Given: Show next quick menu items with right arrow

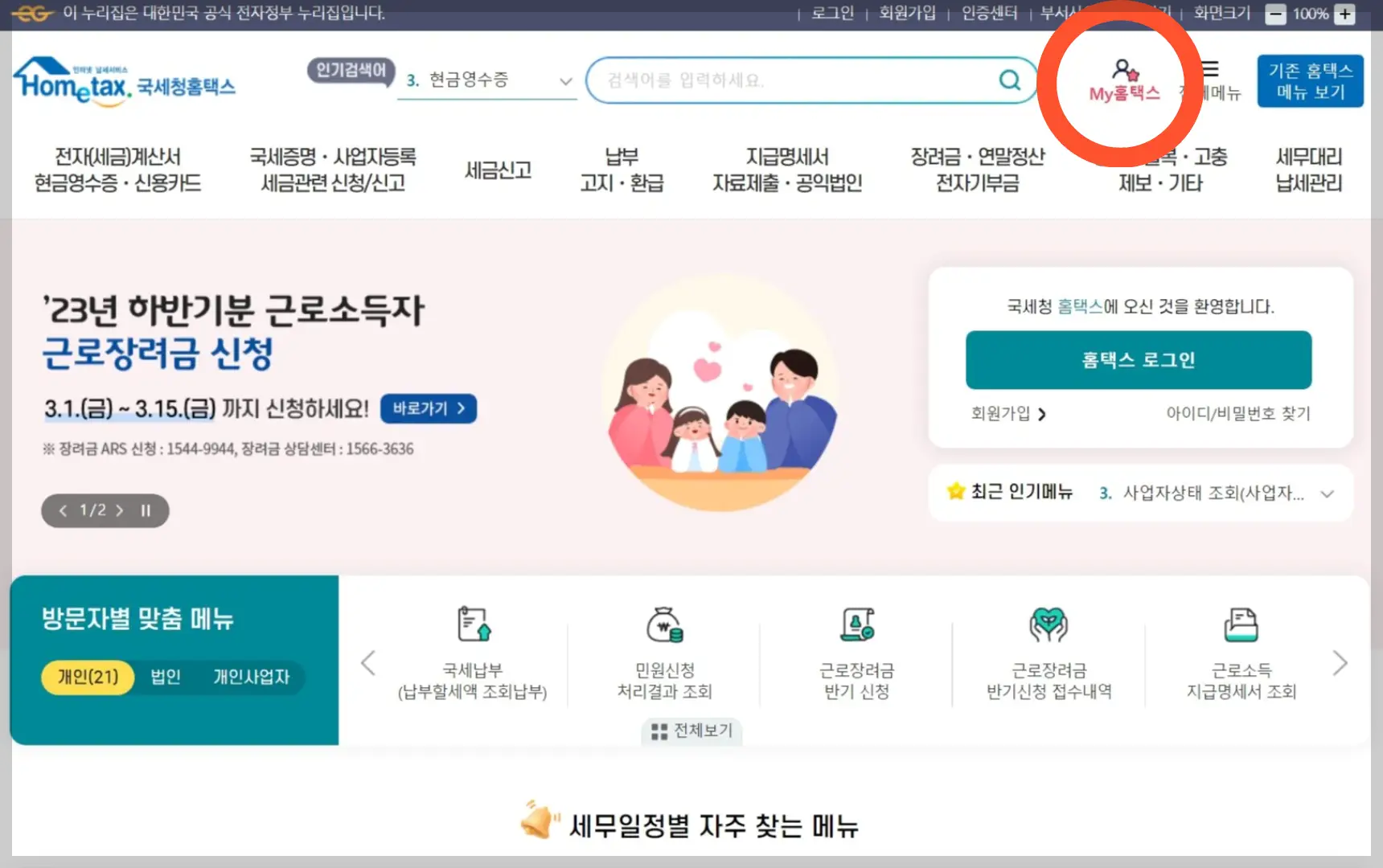Looking at the screenshot, I should (x=1340, y=662).
